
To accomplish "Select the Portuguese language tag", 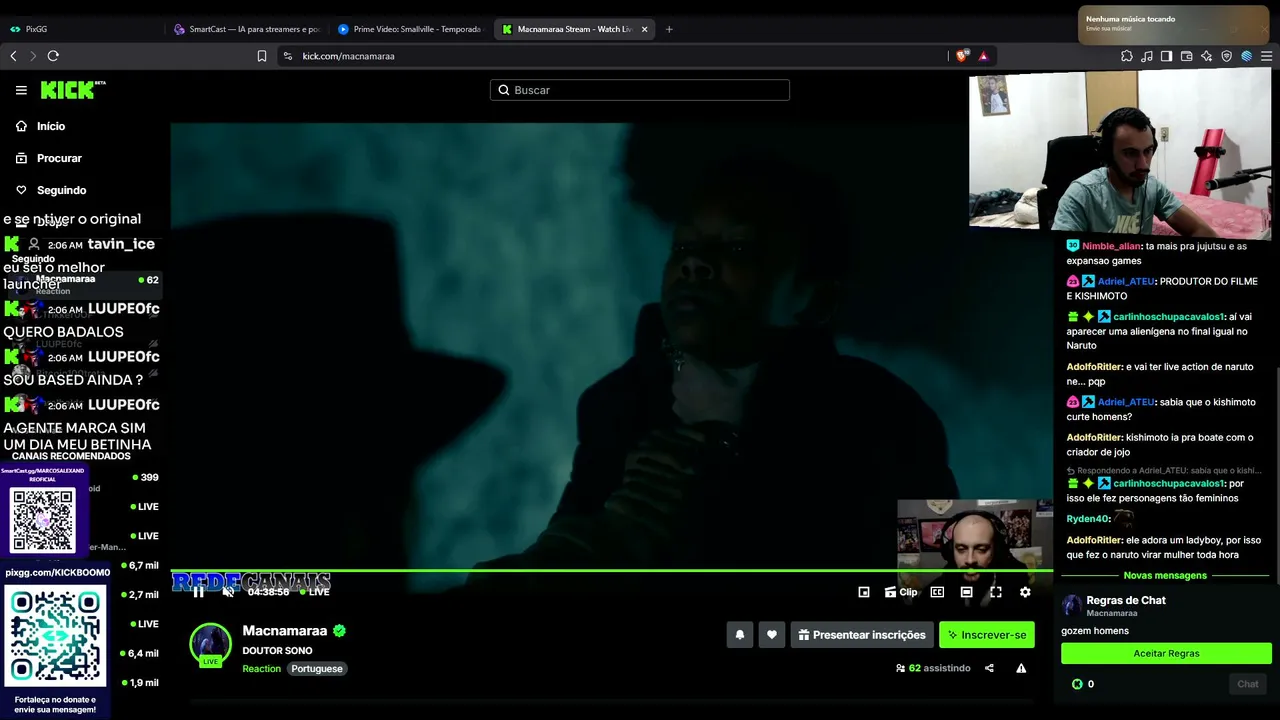I will coord(317,669).
